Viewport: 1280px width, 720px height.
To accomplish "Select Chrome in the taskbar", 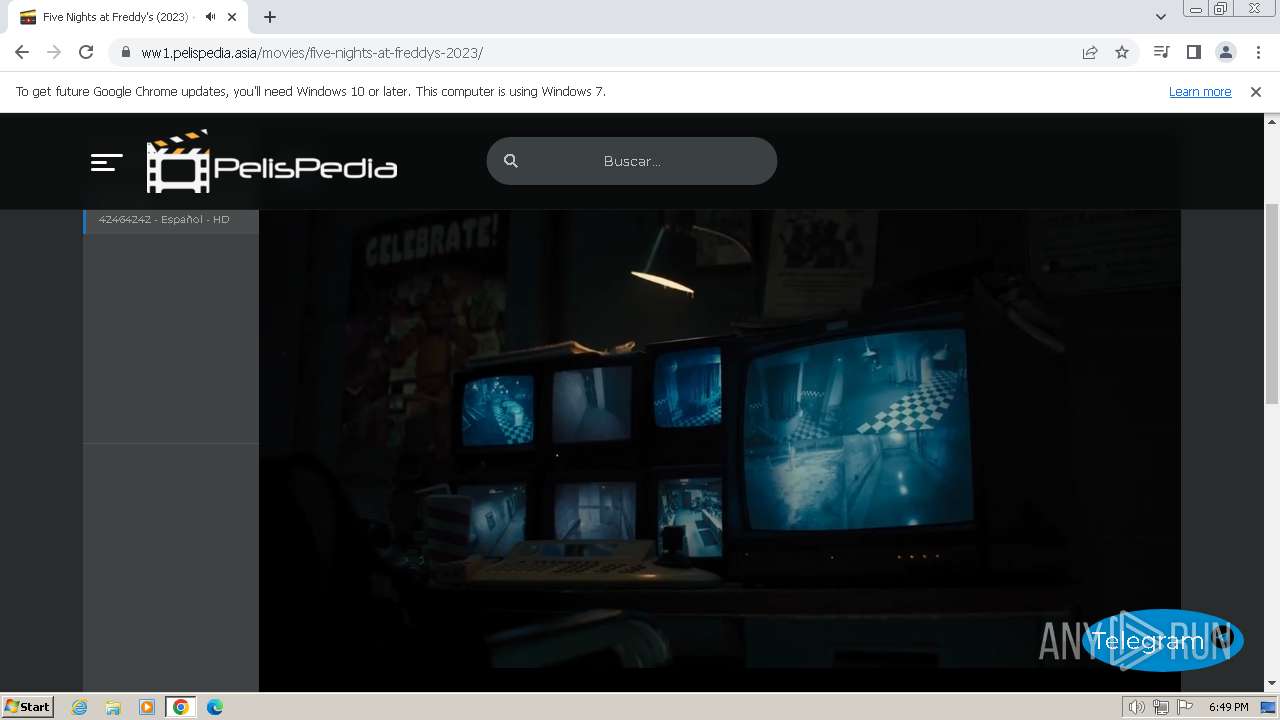I will (x=181, y=707).
